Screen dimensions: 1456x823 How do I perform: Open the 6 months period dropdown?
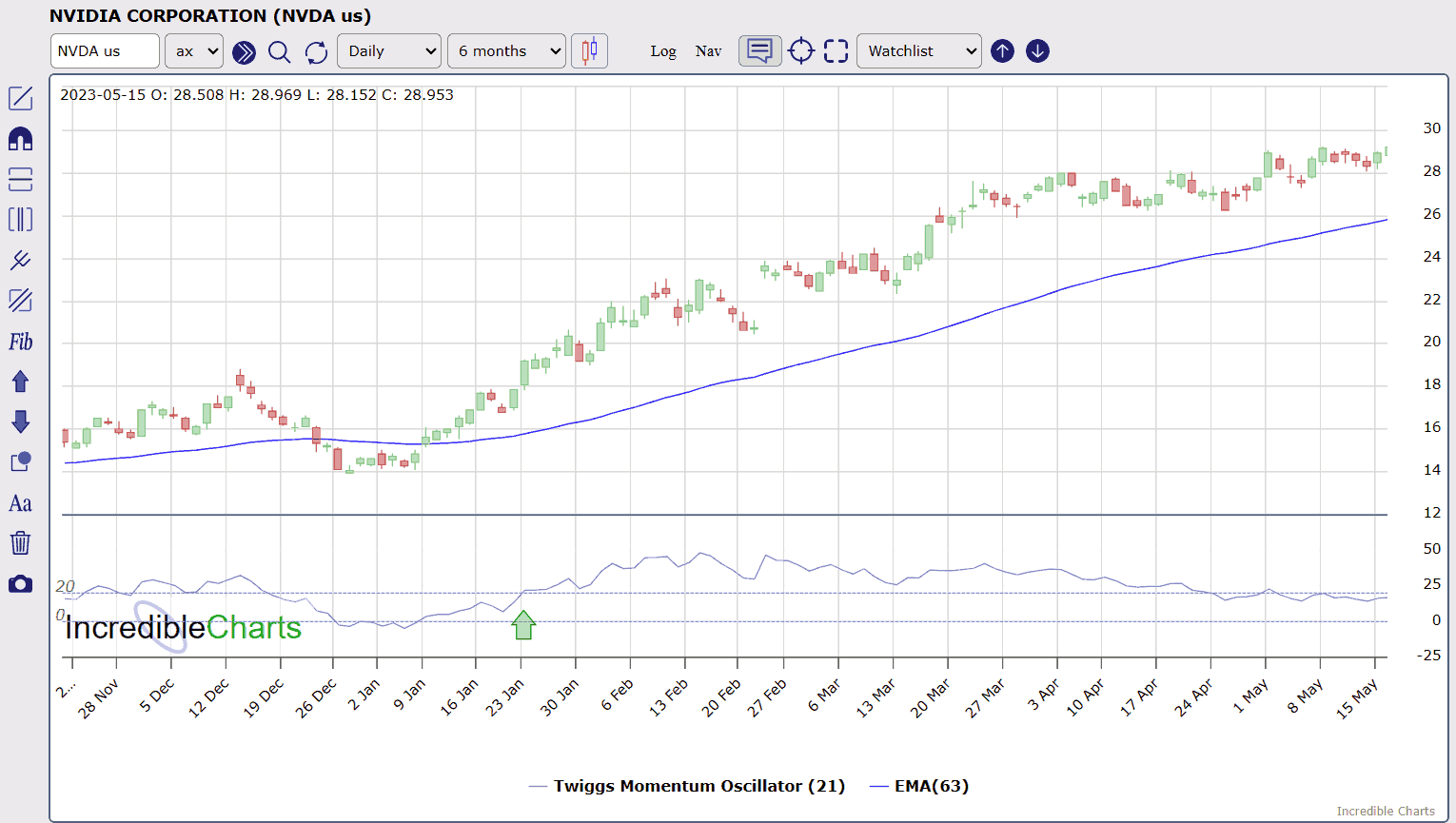(x=506, y=51)
